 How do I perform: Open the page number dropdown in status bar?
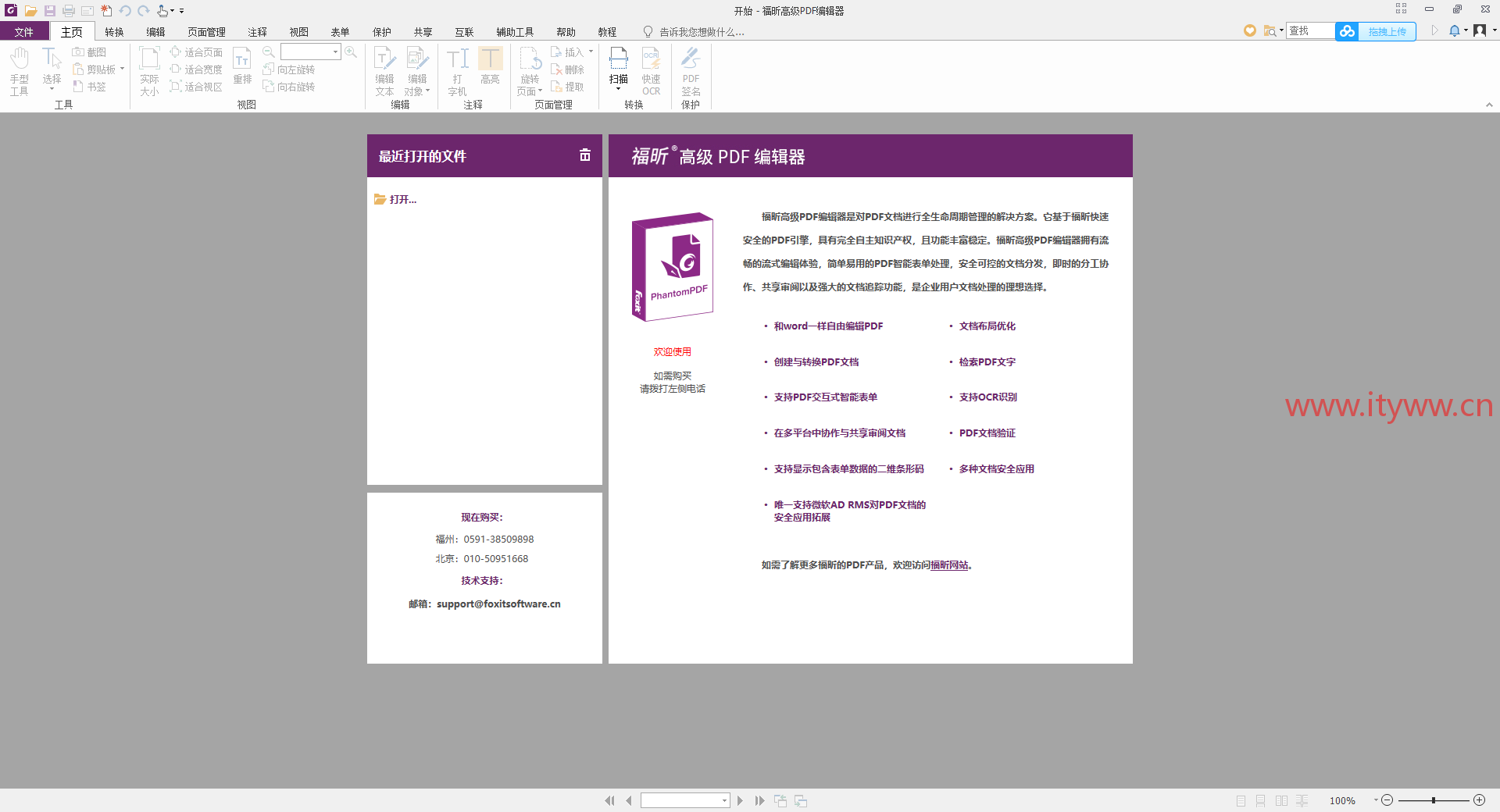point(724,800)
